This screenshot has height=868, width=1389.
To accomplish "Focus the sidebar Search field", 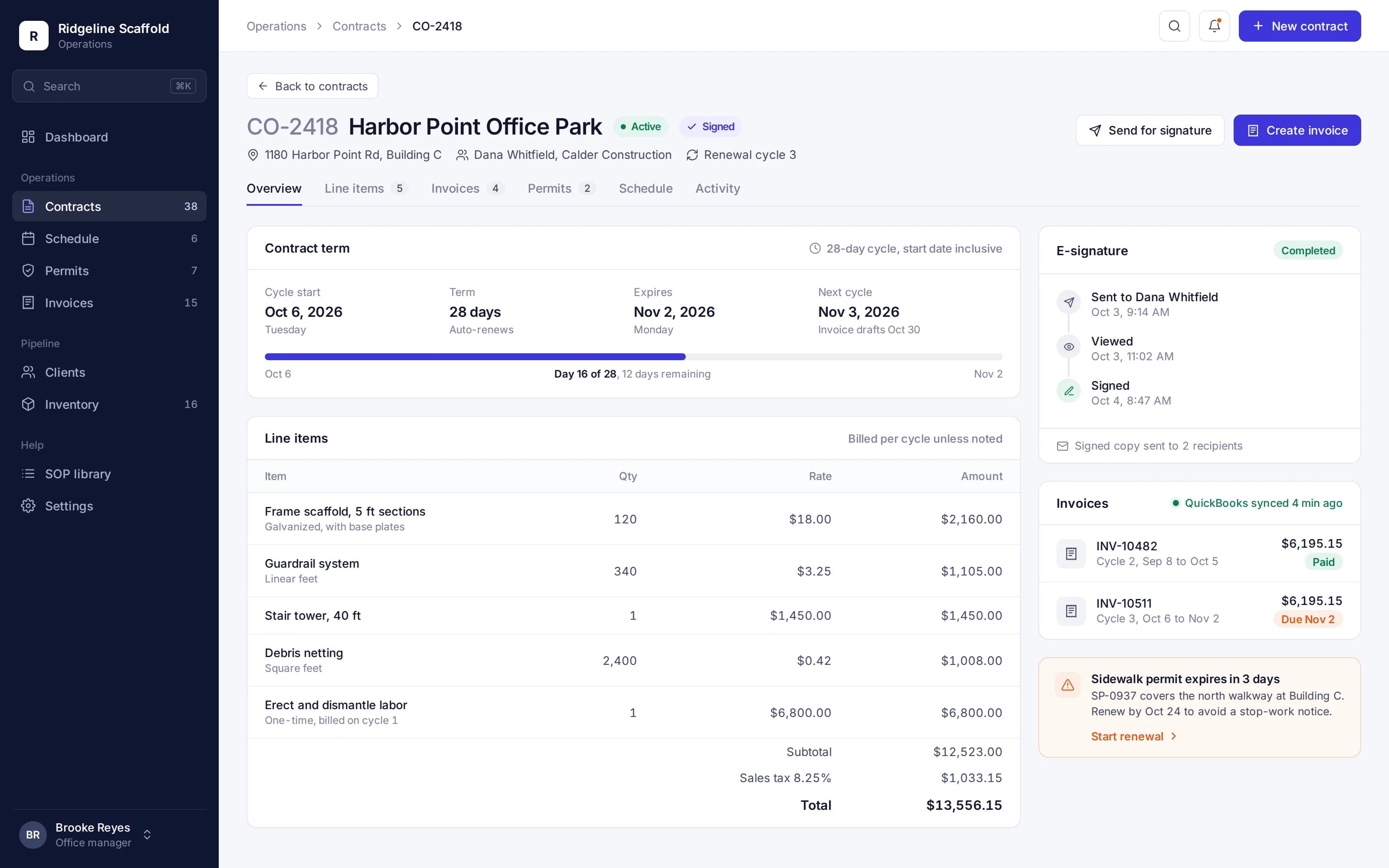I will [x=109, y=86].
